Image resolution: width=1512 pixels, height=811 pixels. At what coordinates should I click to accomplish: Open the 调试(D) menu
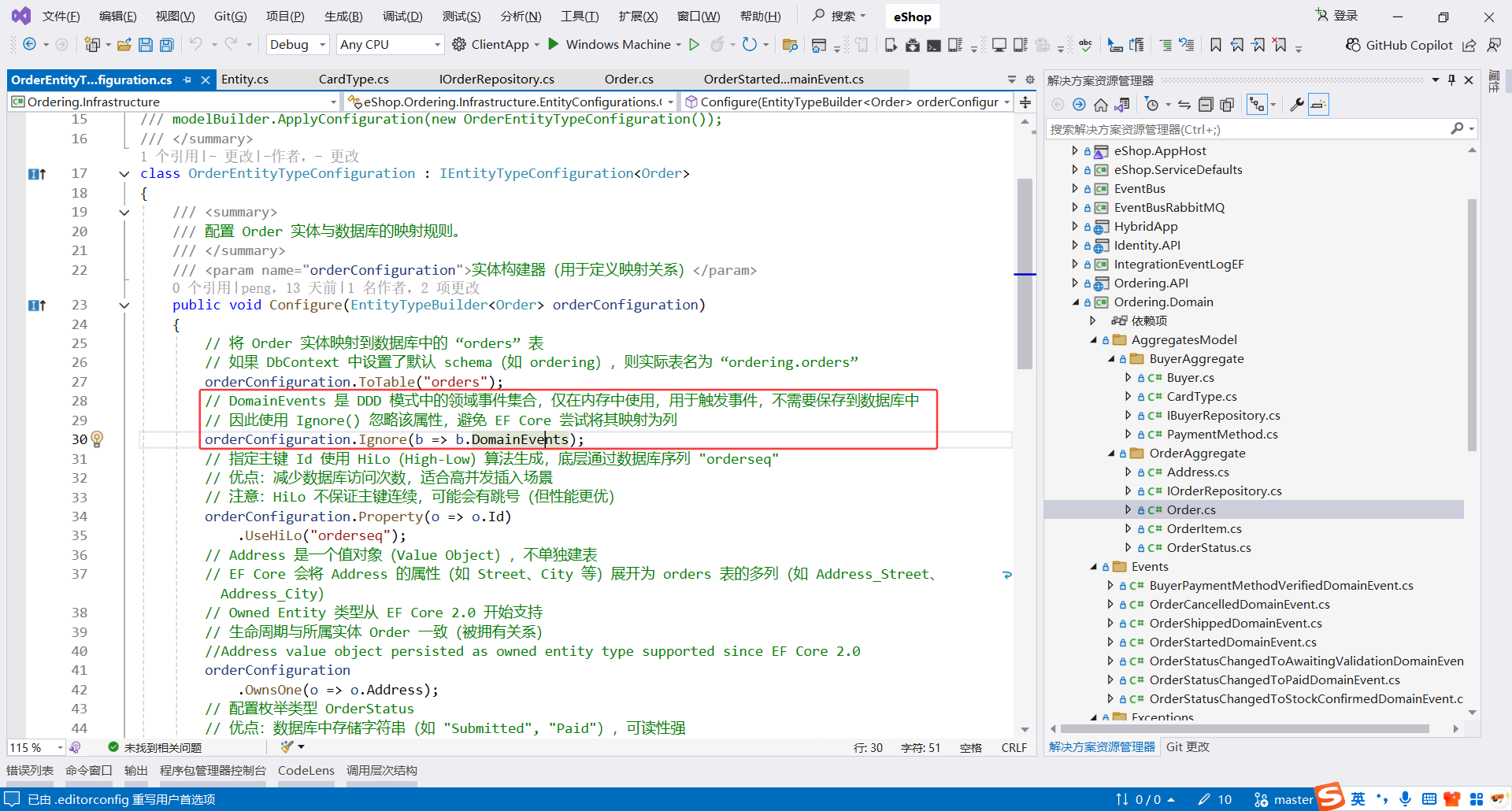click(x=402, y=16)
